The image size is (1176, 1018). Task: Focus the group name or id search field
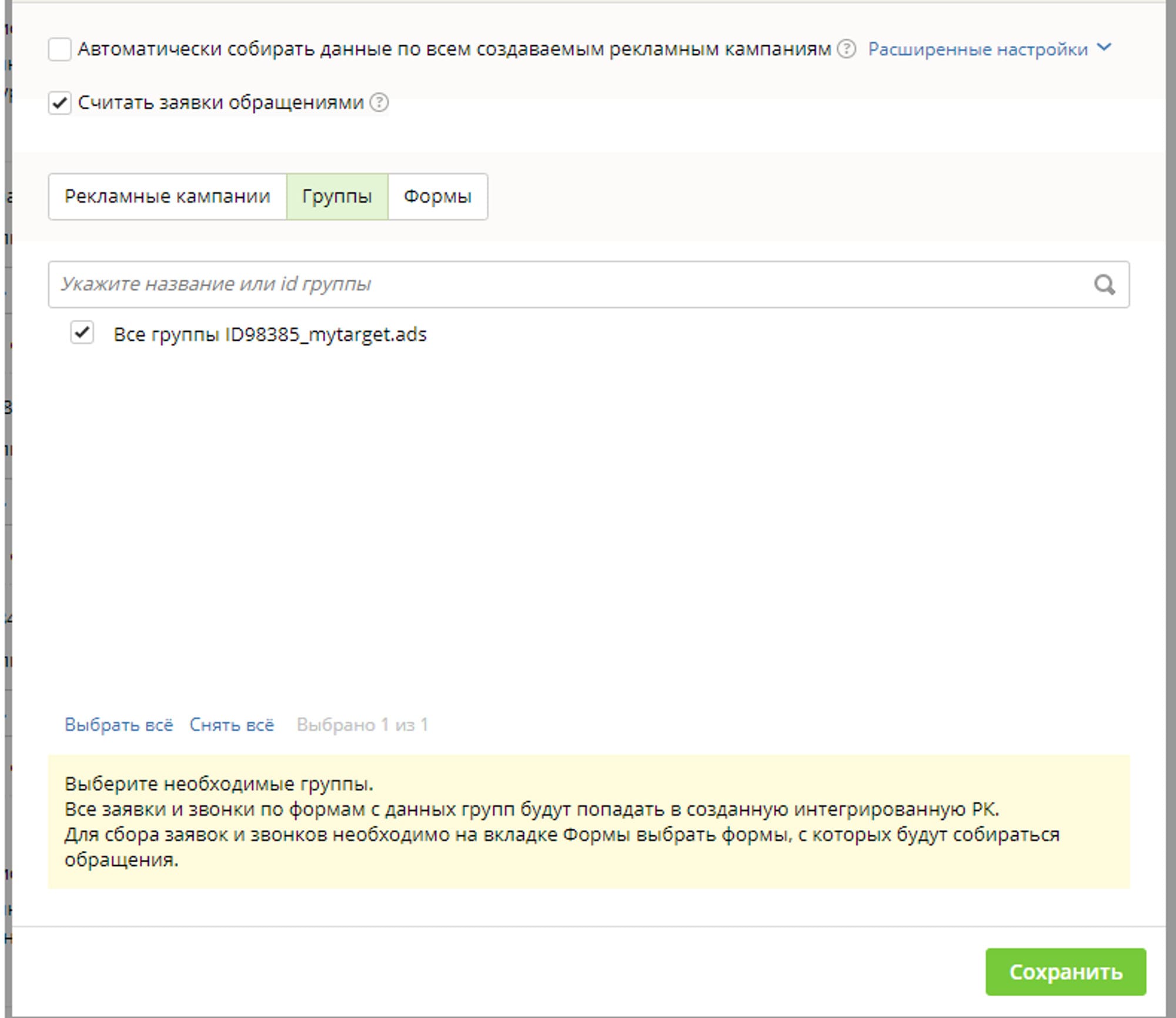(564, 284)
